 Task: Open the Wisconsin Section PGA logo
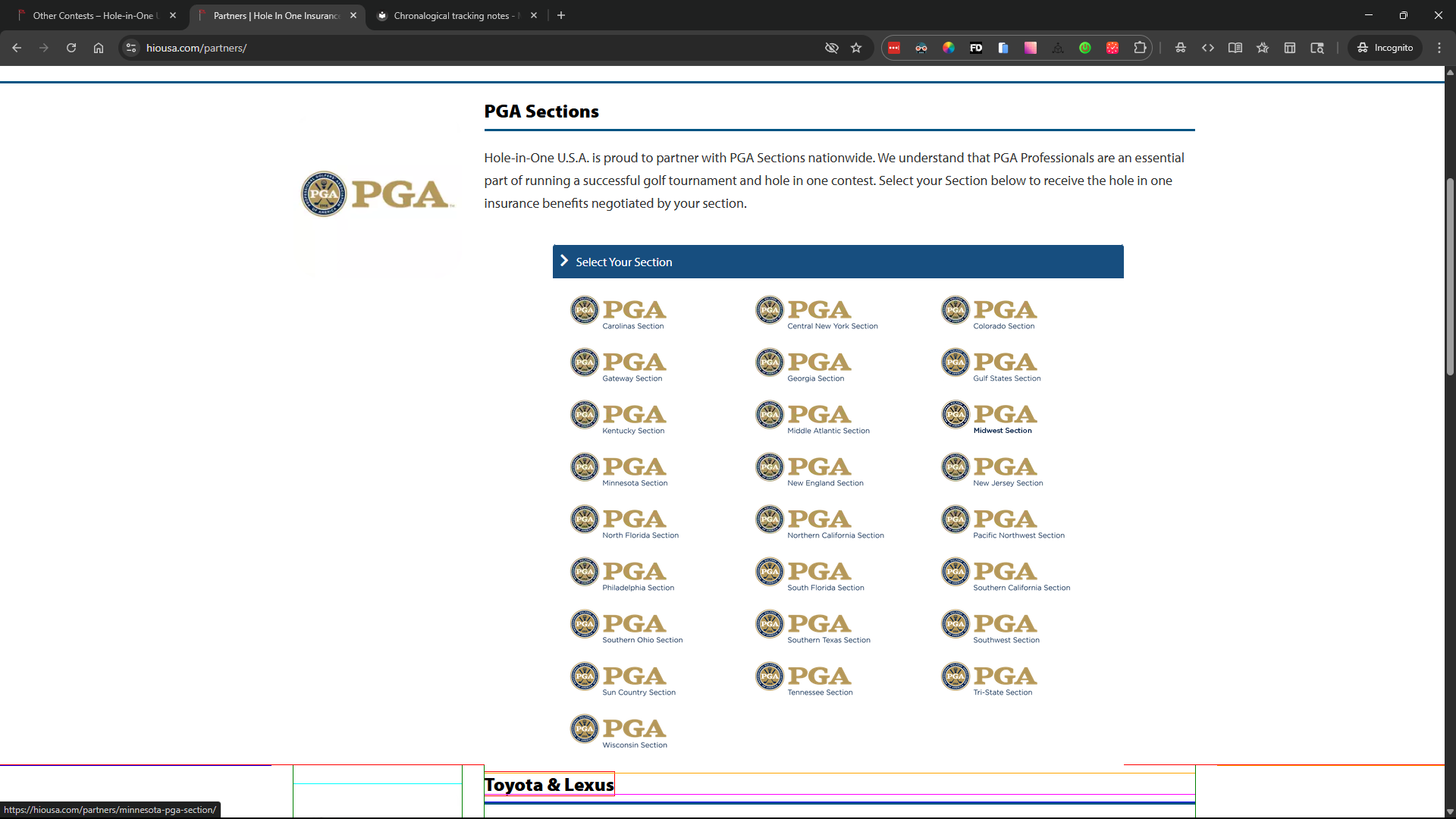(619, 731)
